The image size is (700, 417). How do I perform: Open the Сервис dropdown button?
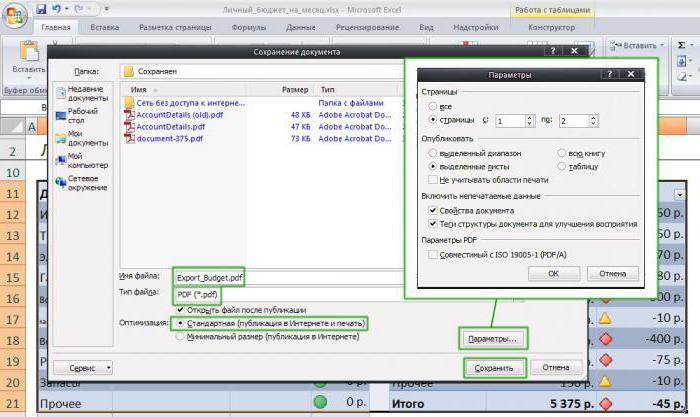pyautogui.click(x=83, y=368)
